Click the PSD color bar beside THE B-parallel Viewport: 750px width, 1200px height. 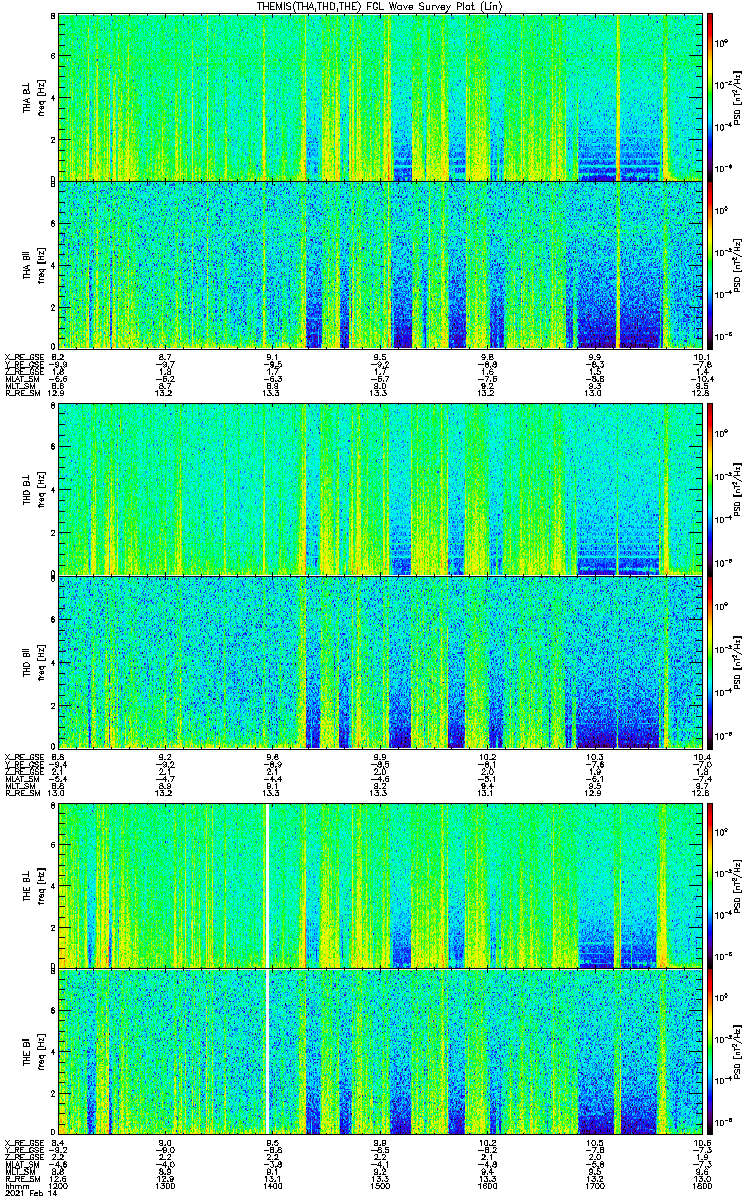(x=710, y=1050)
